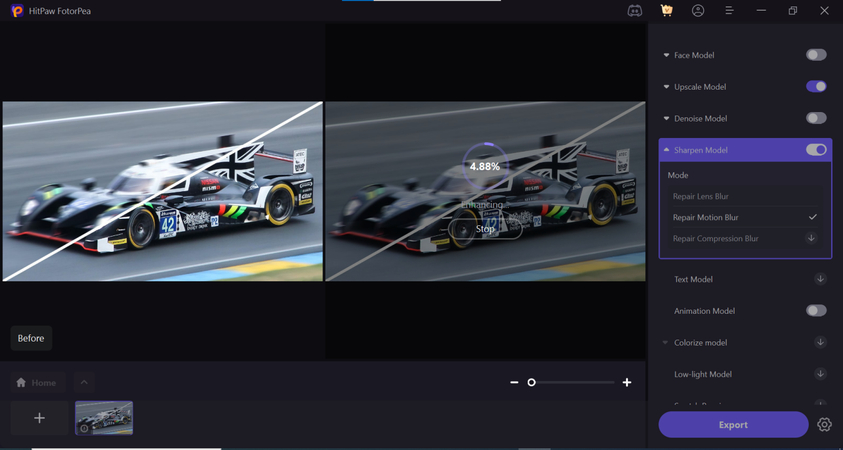This screenshot has height=450, width=843.
Task: Click the Export button
Action: click(x=733, y=425)
